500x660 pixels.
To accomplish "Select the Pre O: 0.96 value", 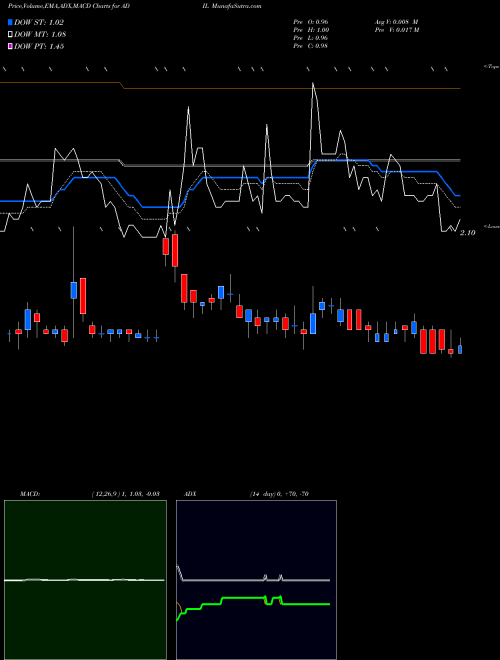I will coord(311,22).
